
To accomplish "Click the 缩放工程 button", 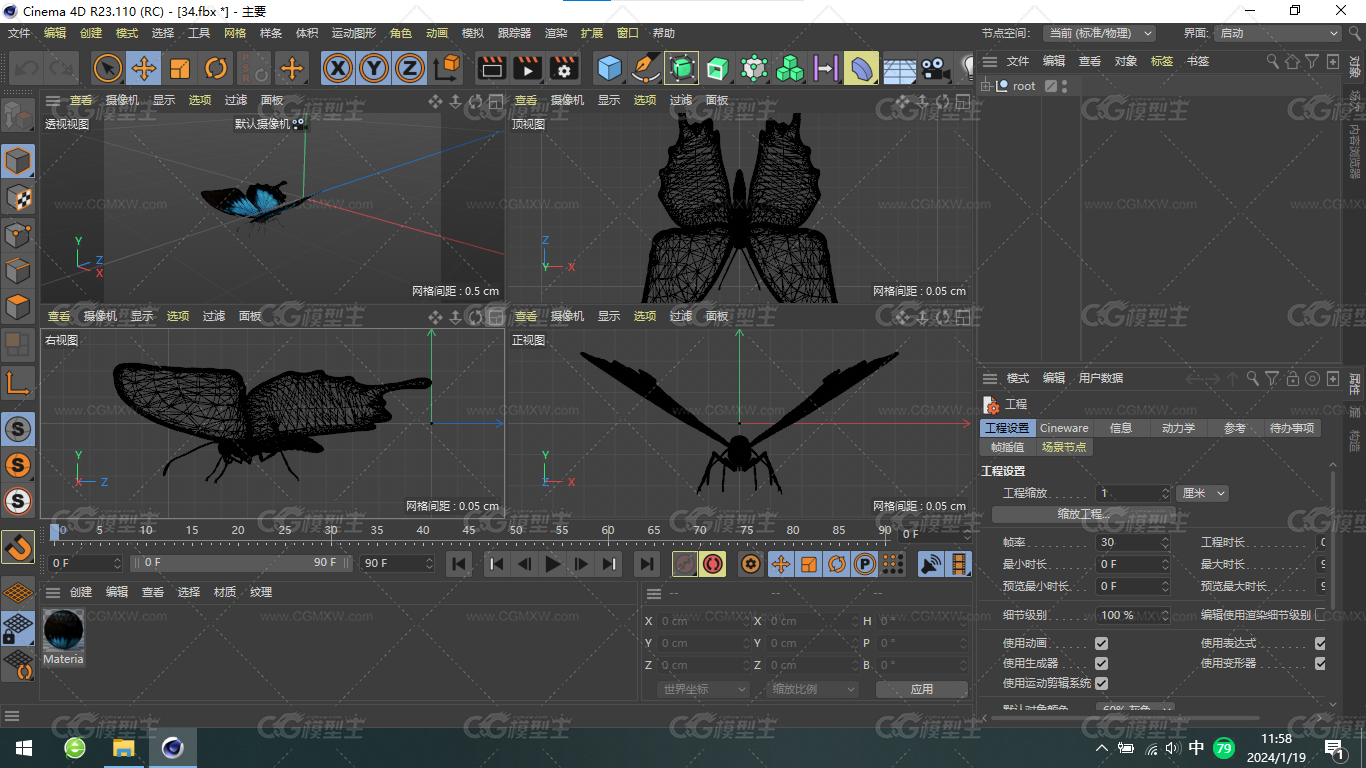I will click(x=1084, y=514).
